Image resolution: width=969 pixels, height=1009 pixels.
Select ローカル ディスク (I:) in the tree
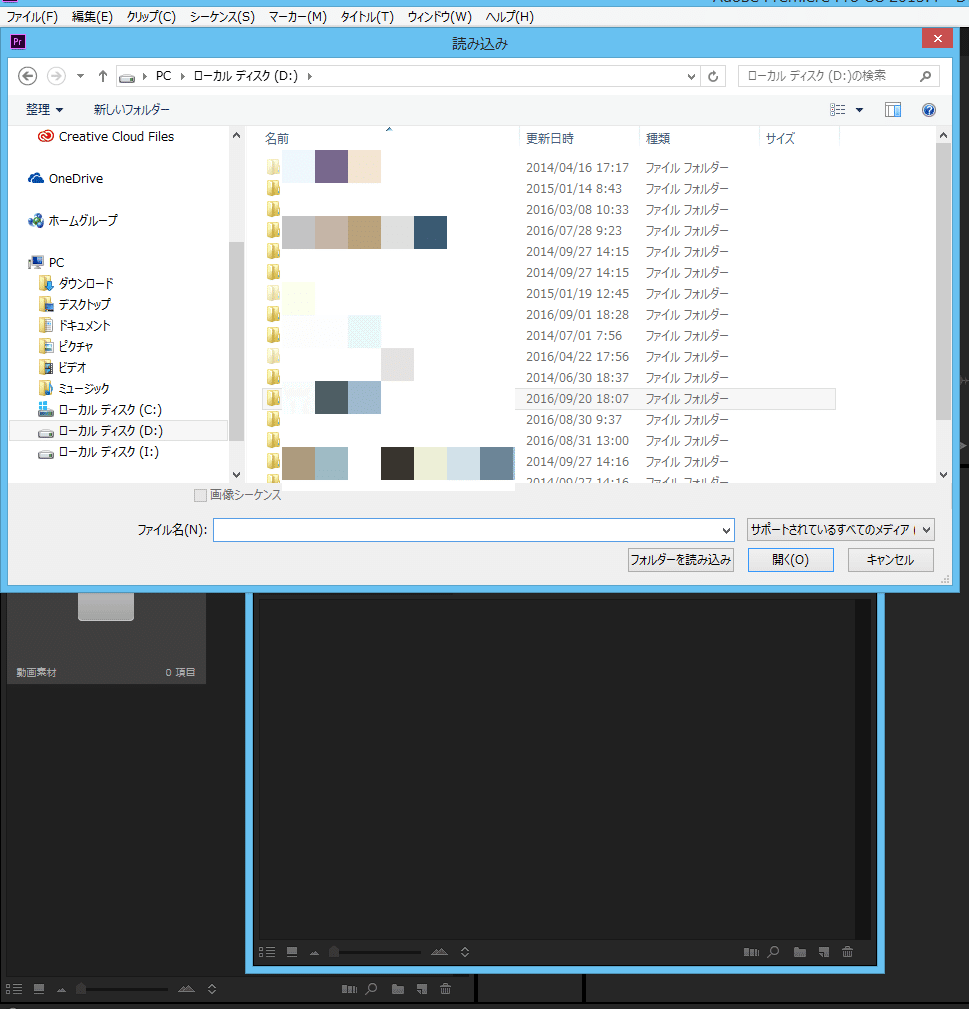coord(98,452)
